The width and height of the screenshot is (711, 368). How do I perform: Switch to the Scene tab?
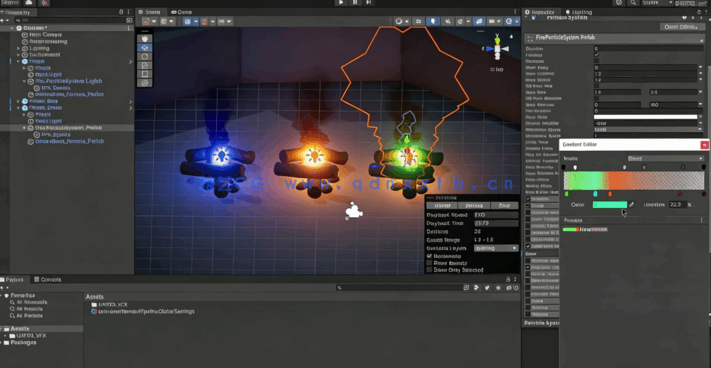[150, 12]
